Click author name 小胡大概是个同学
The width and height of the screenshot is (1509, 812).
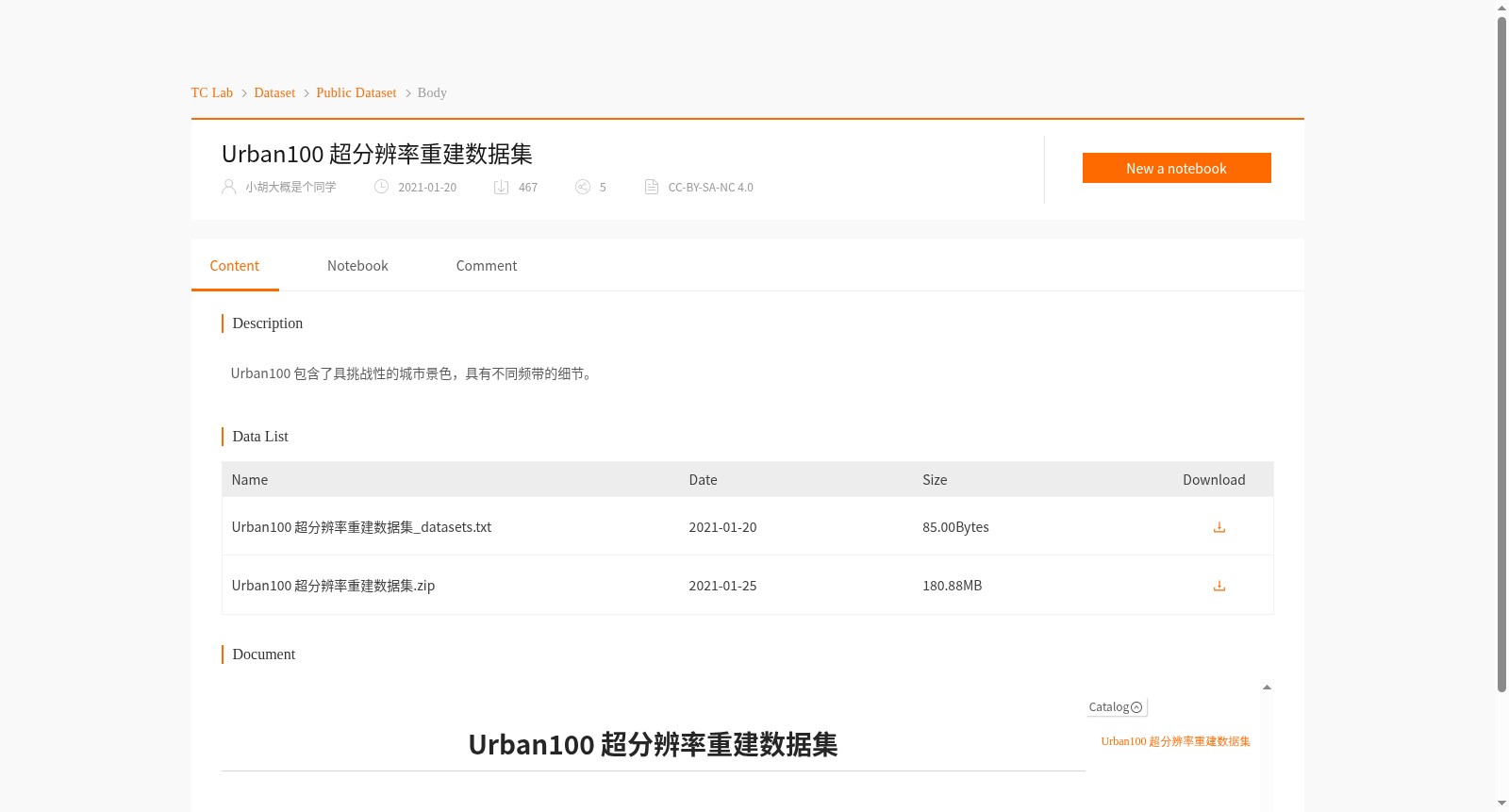290,187
